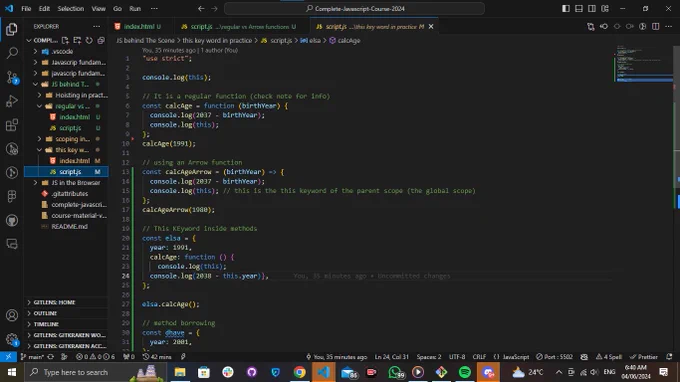Toggle primary side bar visibility
Viewport: 680px width, 382px height.
click(566, 9)
